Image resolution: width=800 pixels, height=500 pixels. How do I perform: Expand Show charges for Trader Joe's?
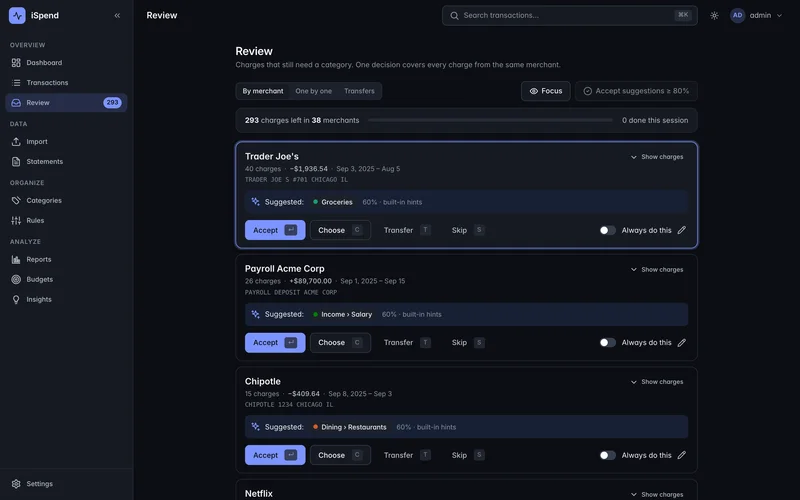pyautogui.click(x=657, y=157)
